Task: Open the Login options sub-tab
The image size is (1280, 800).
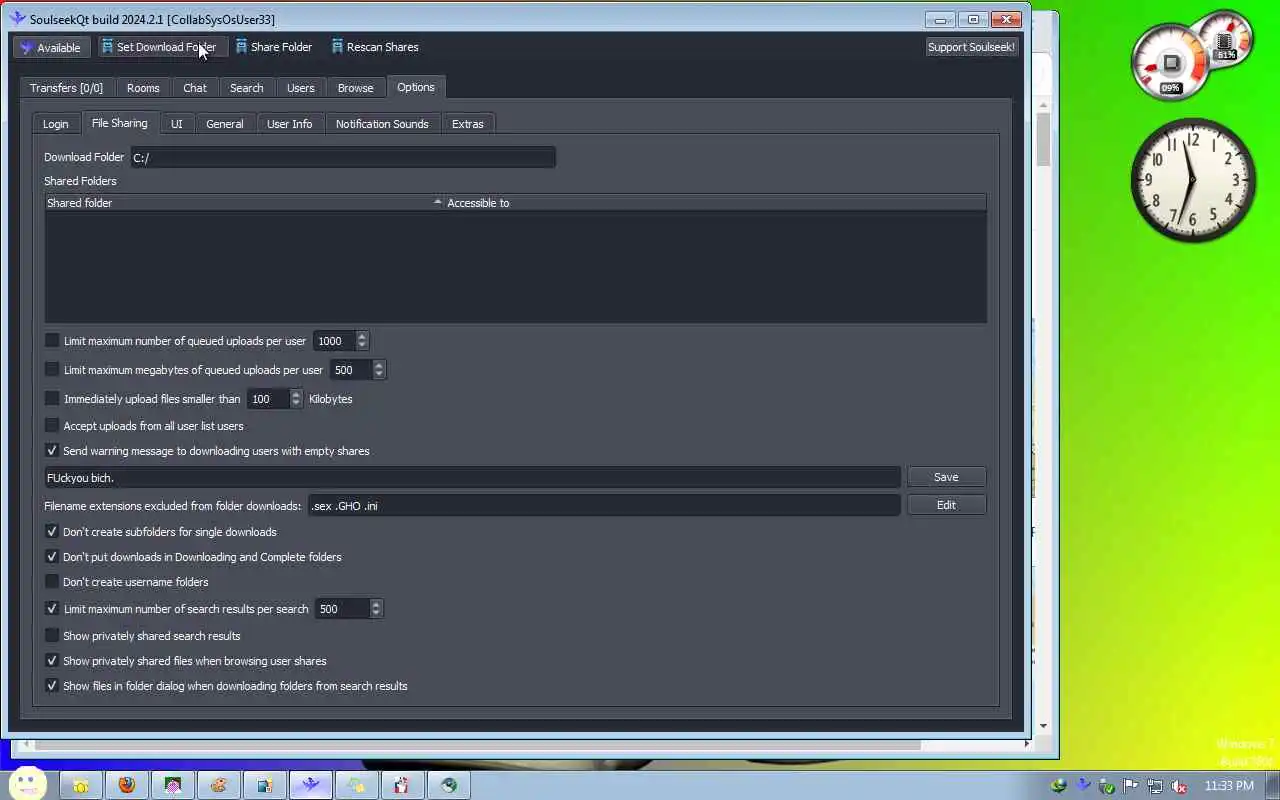Action: point(56,124)
